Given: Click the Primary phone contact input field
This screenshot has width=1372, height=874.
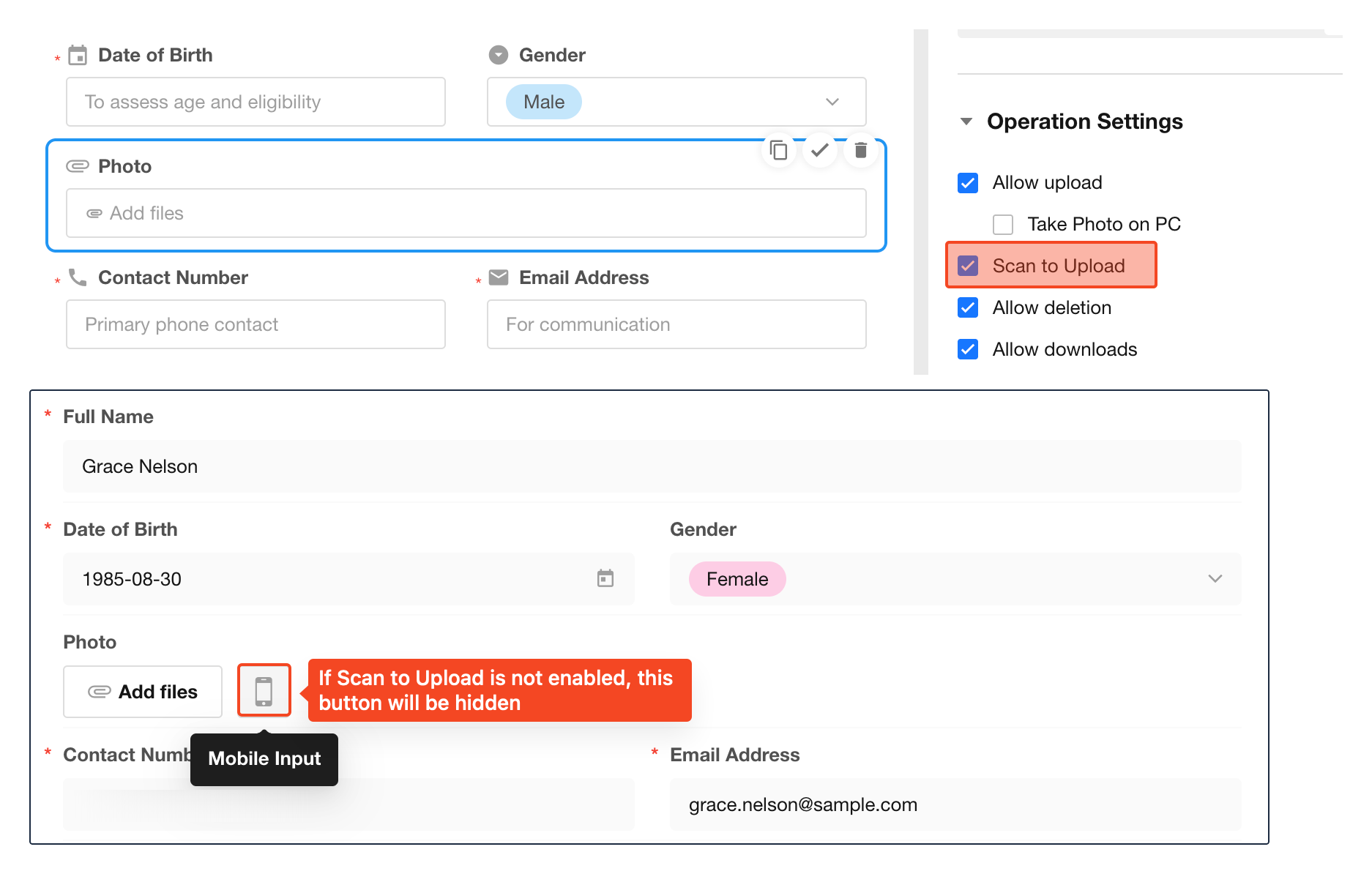Looking at the screenshot, I should coord(256,324).
